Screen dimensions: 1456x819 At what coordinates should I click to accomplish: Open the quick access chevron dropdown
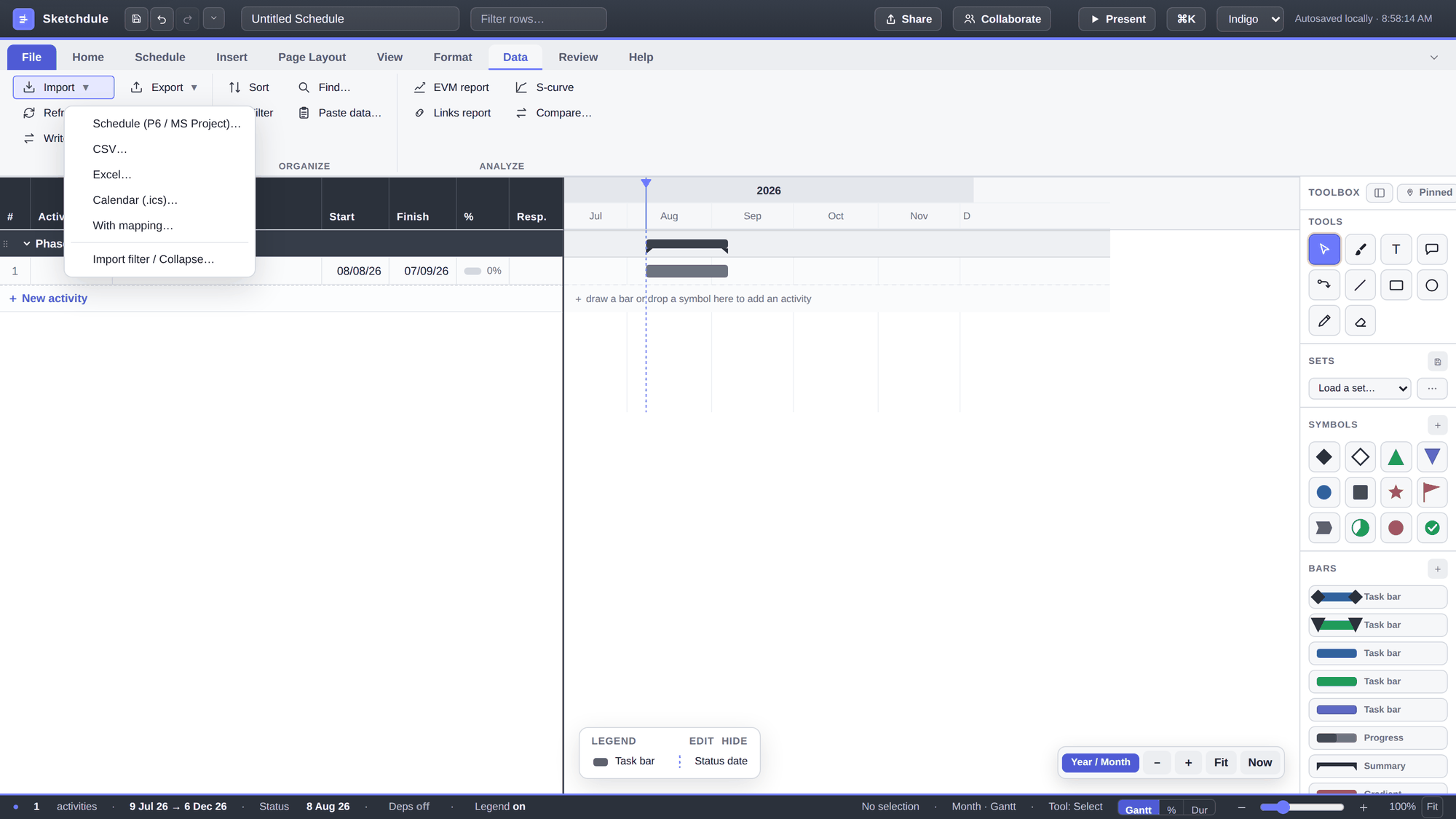213,19
